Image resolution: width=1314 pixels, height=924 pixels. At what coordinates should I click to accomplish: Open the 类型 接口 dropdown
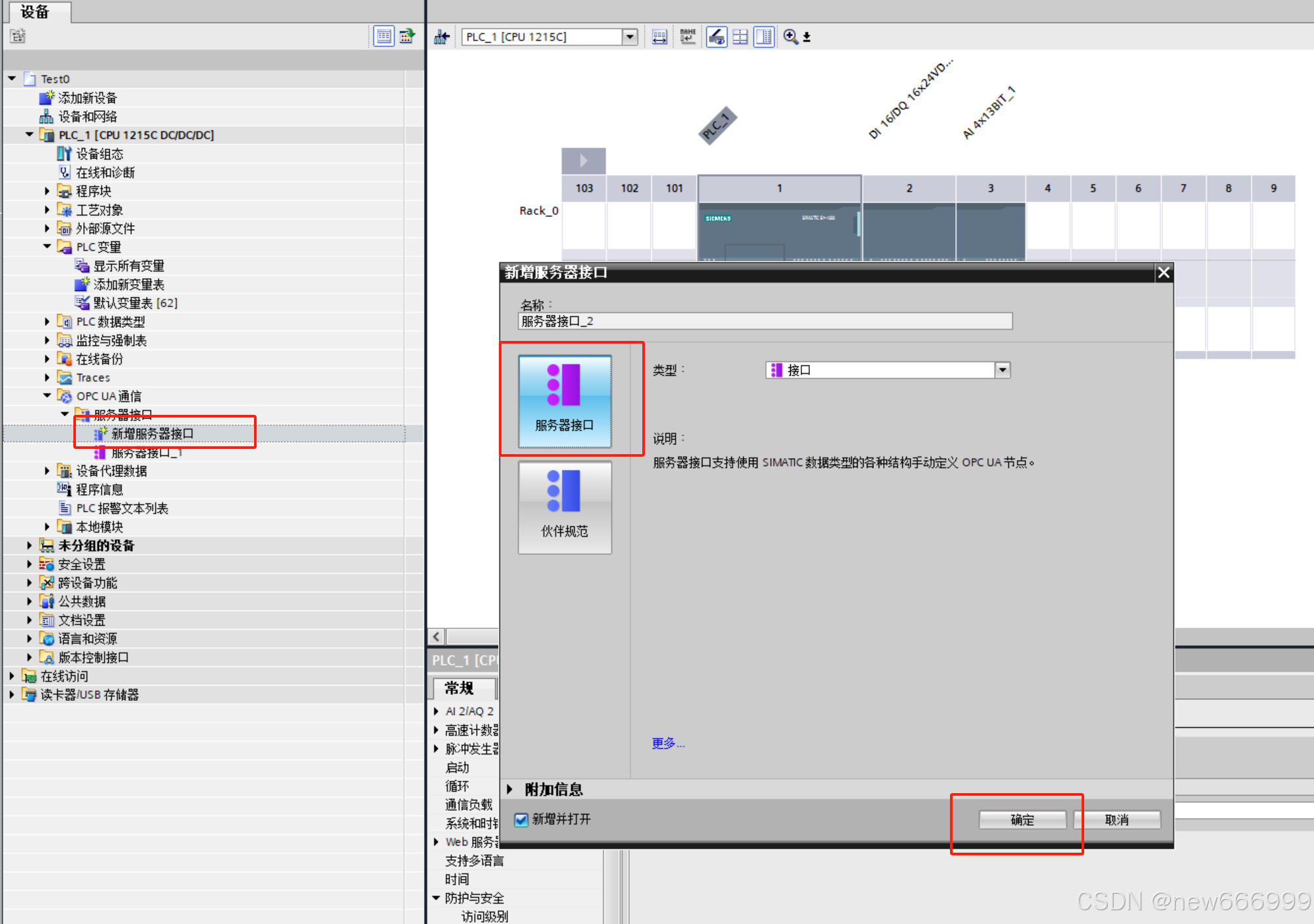1002,370
